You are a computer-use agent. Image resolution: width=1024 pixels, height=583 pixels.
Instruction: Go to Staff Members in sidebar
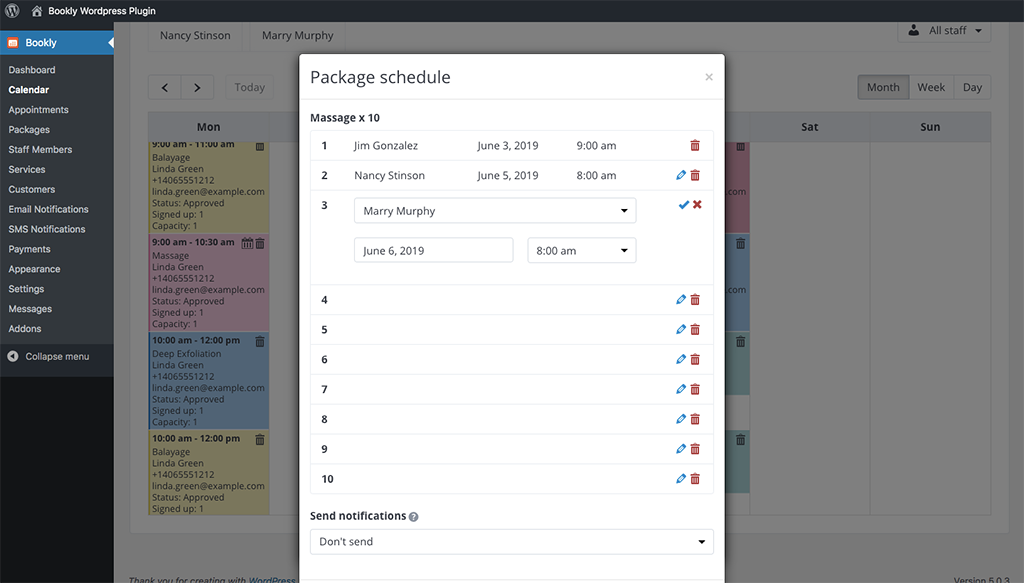coord(40,150)
